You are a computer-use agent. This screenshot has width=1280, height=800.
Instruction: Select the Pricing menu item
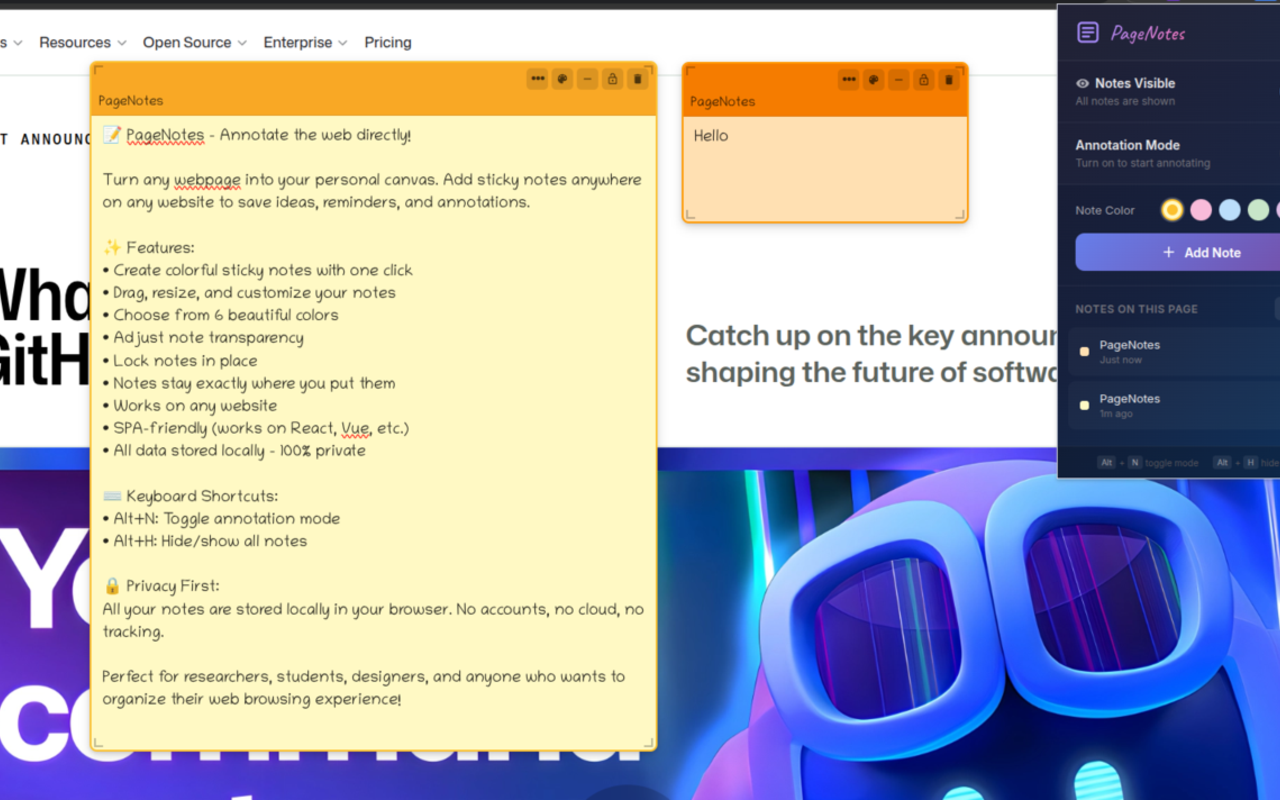388,42
